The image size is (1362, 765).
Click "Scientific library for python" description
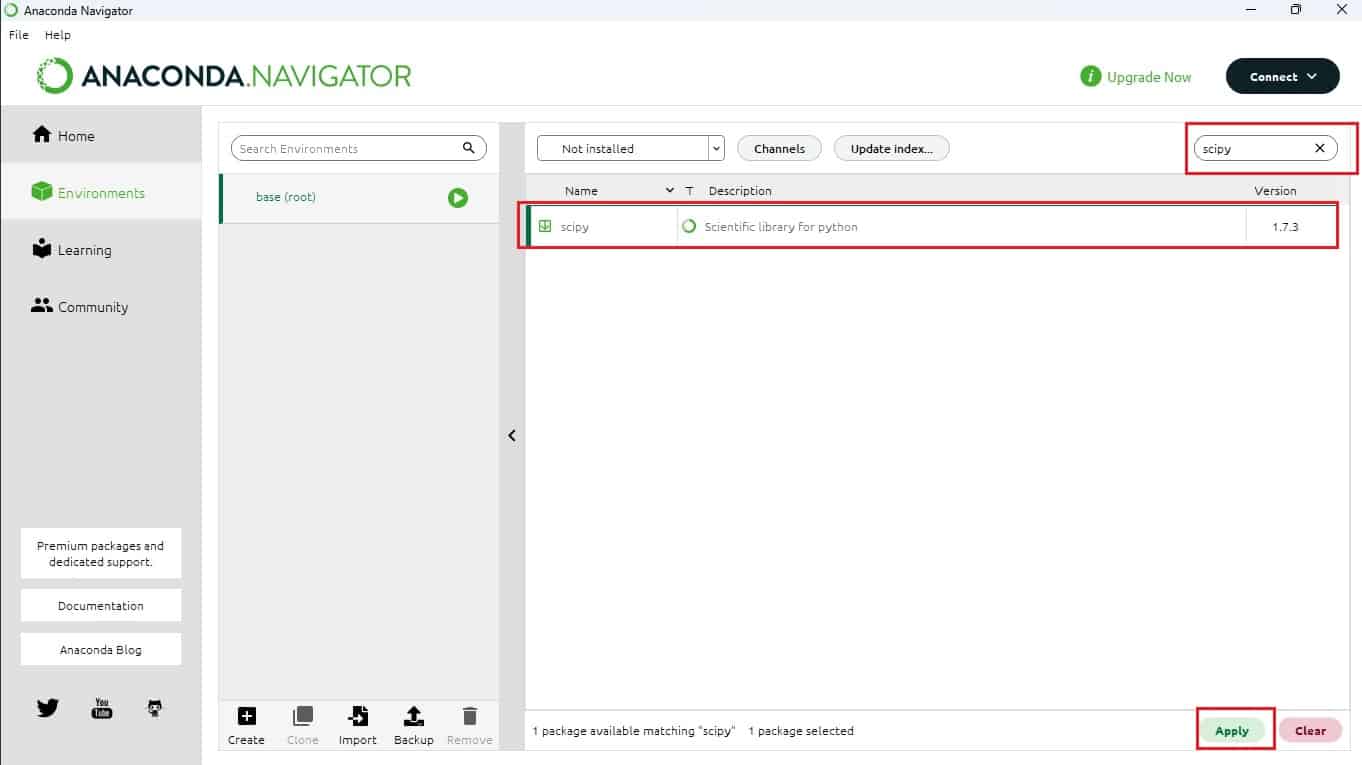coord(781,227)
